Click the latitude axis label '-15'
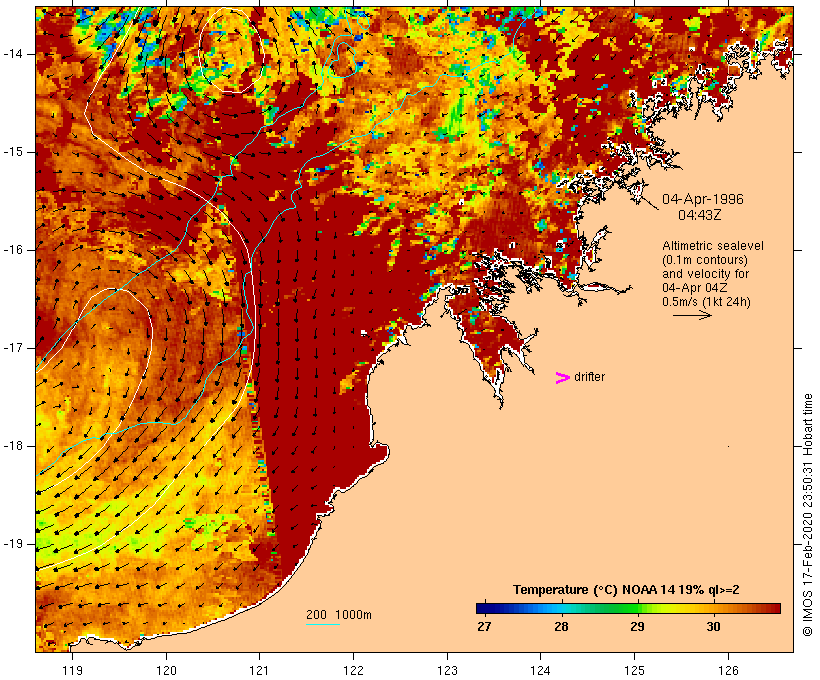The width and height of the screenshot is (820, 680). (x=12, y=152)
